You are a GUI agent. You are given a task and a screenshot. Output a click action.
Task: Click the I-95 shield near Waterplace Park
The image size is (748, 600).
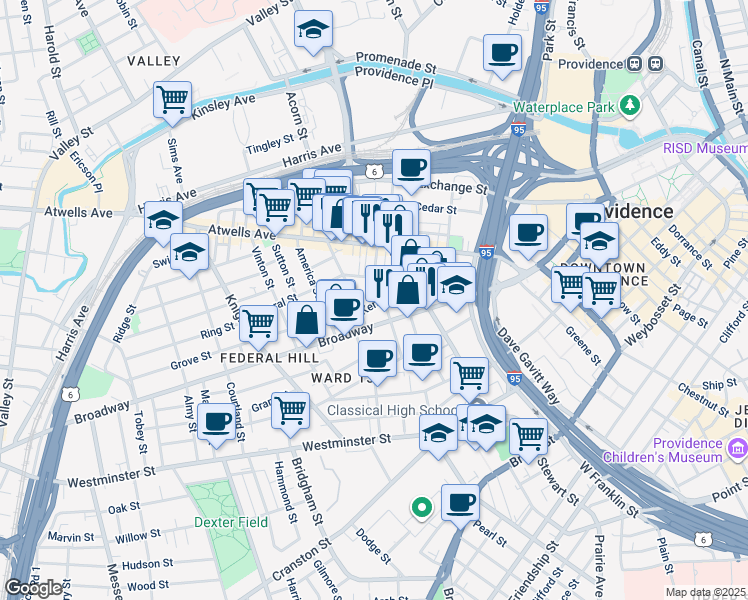click(518, 129)
